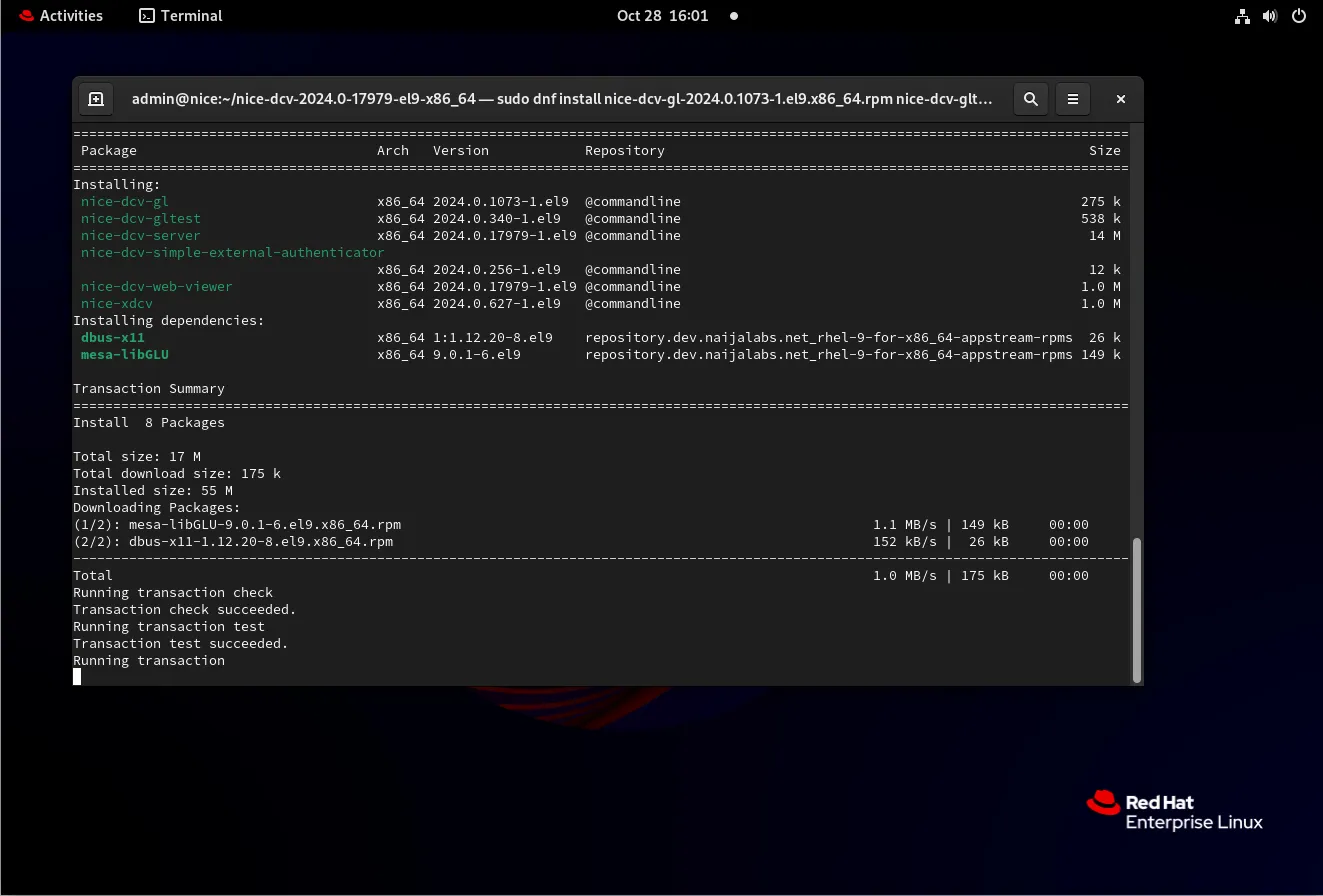Click the Package column header
Viewport: 1323px width, 896px height.
(x=109, y=151)
